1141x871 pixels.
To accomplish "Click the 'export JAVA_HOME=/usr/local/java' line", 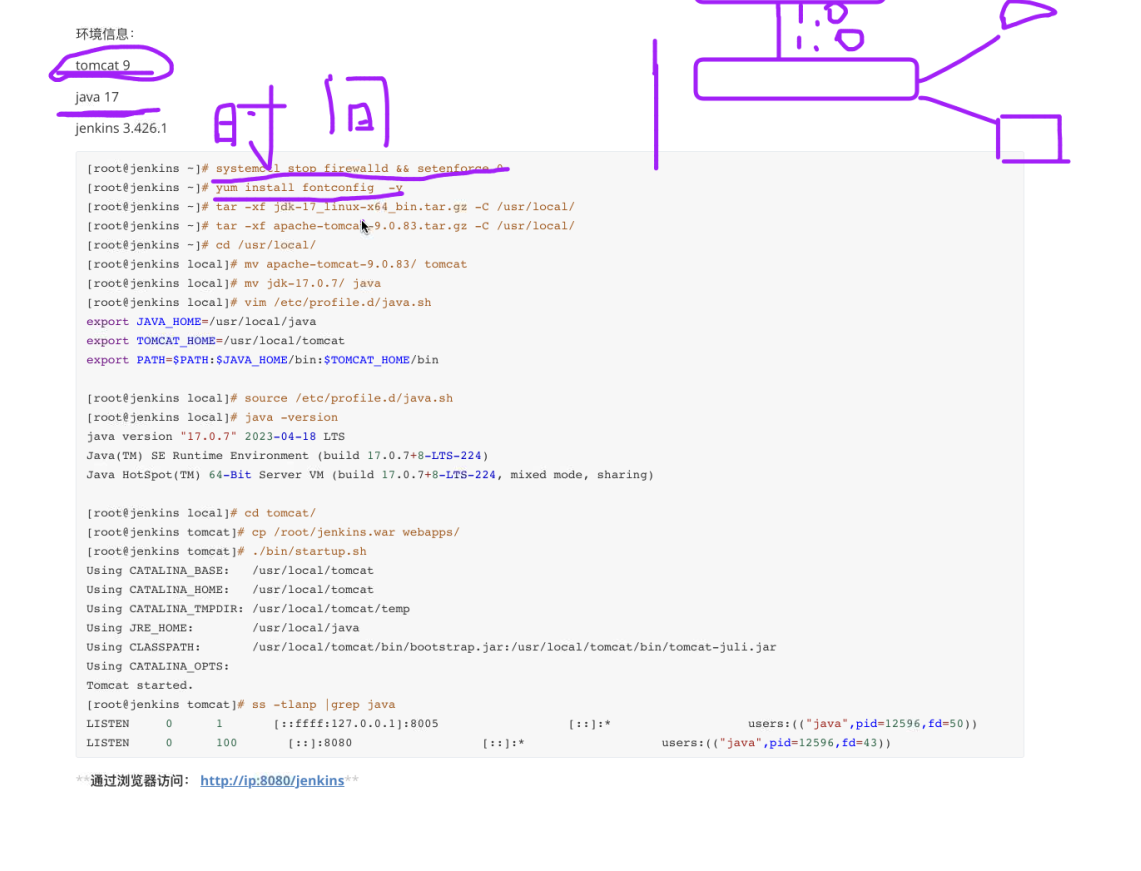I will [x=201, y=321].
